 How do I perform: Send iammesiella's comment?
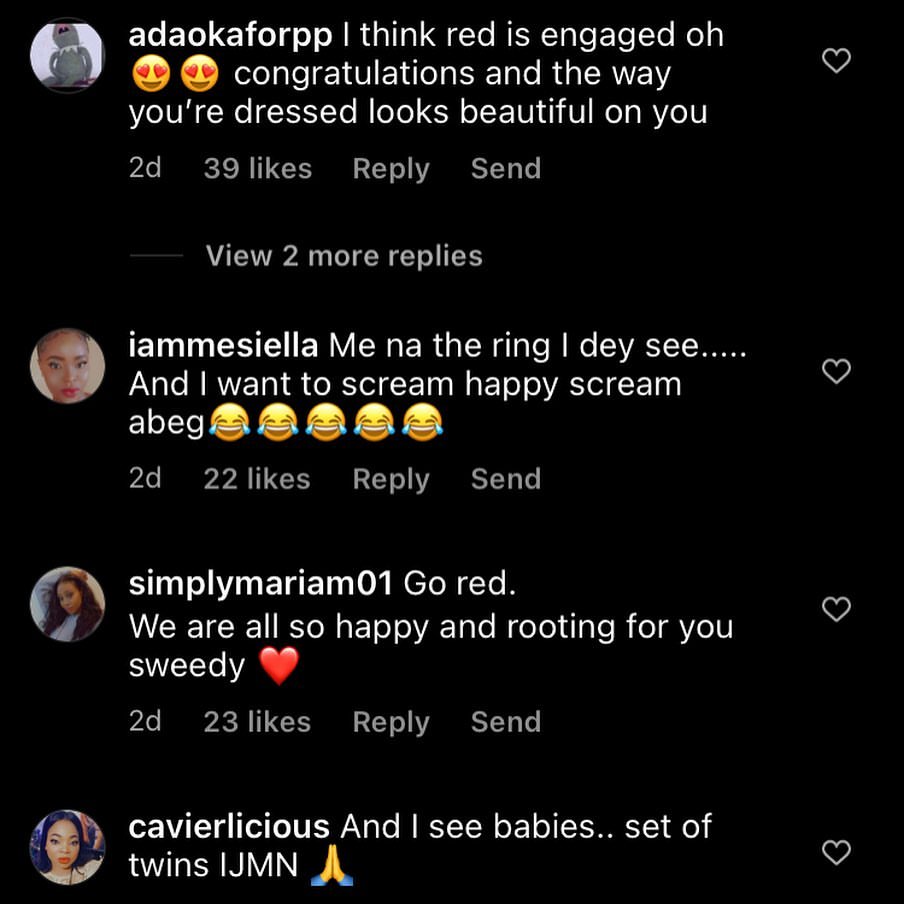click(506, 479)
